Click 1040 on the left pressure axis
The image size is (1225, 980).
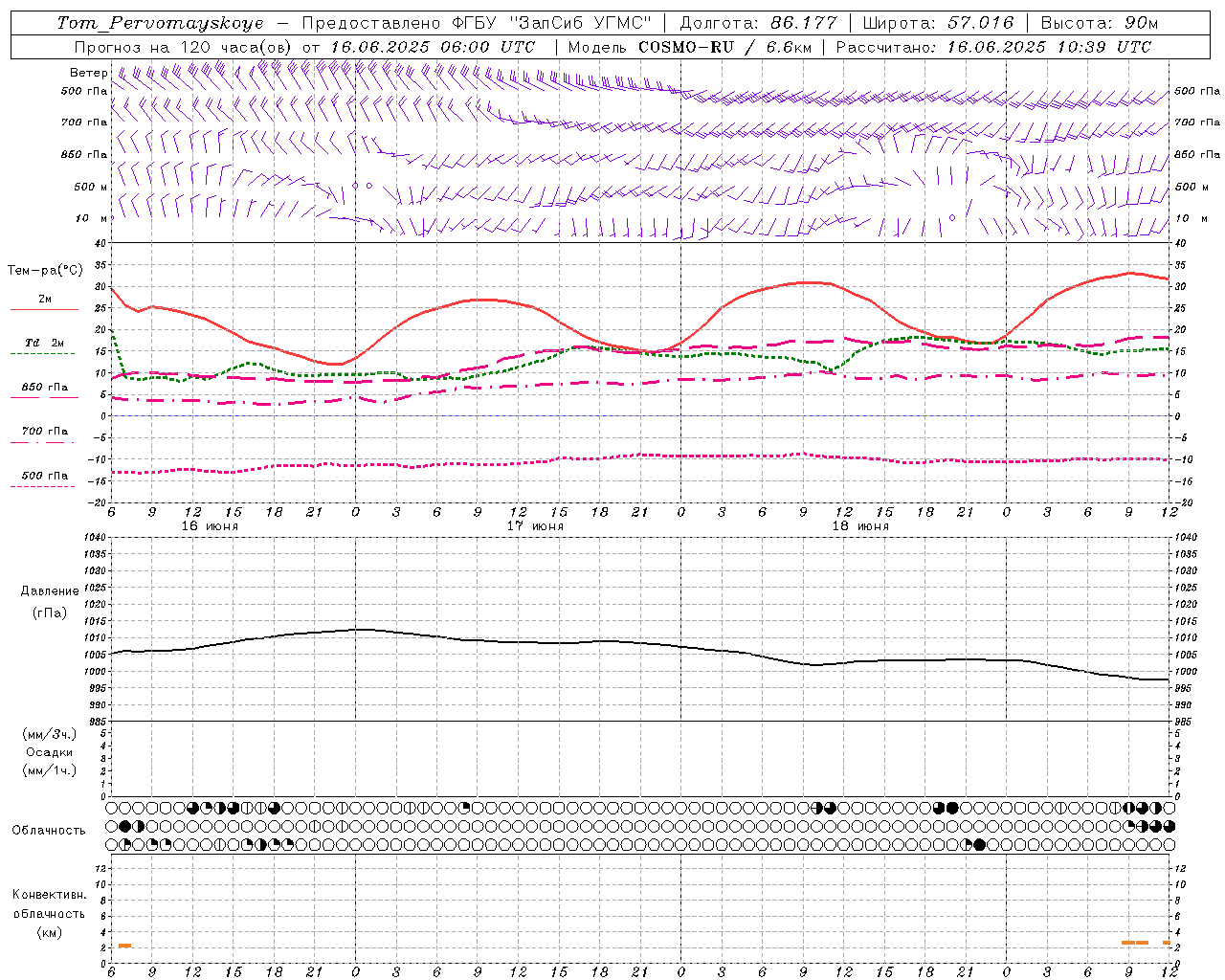click(94, 537)
